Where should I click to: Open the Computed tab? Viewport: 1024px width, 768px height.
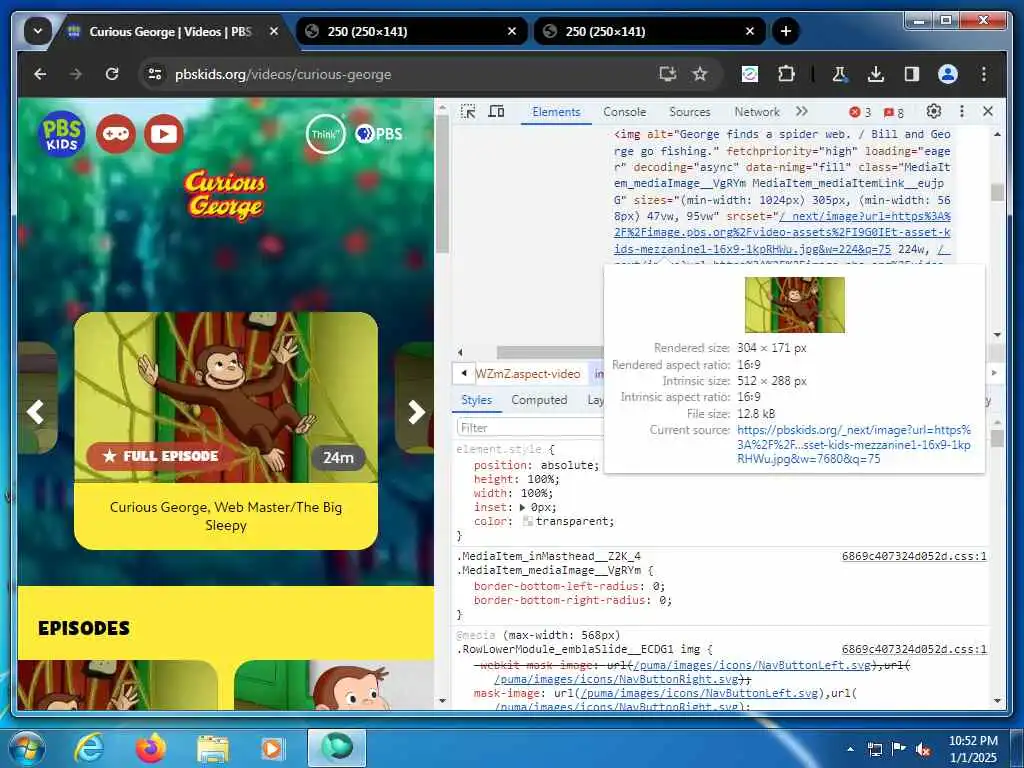coord(539,400)
